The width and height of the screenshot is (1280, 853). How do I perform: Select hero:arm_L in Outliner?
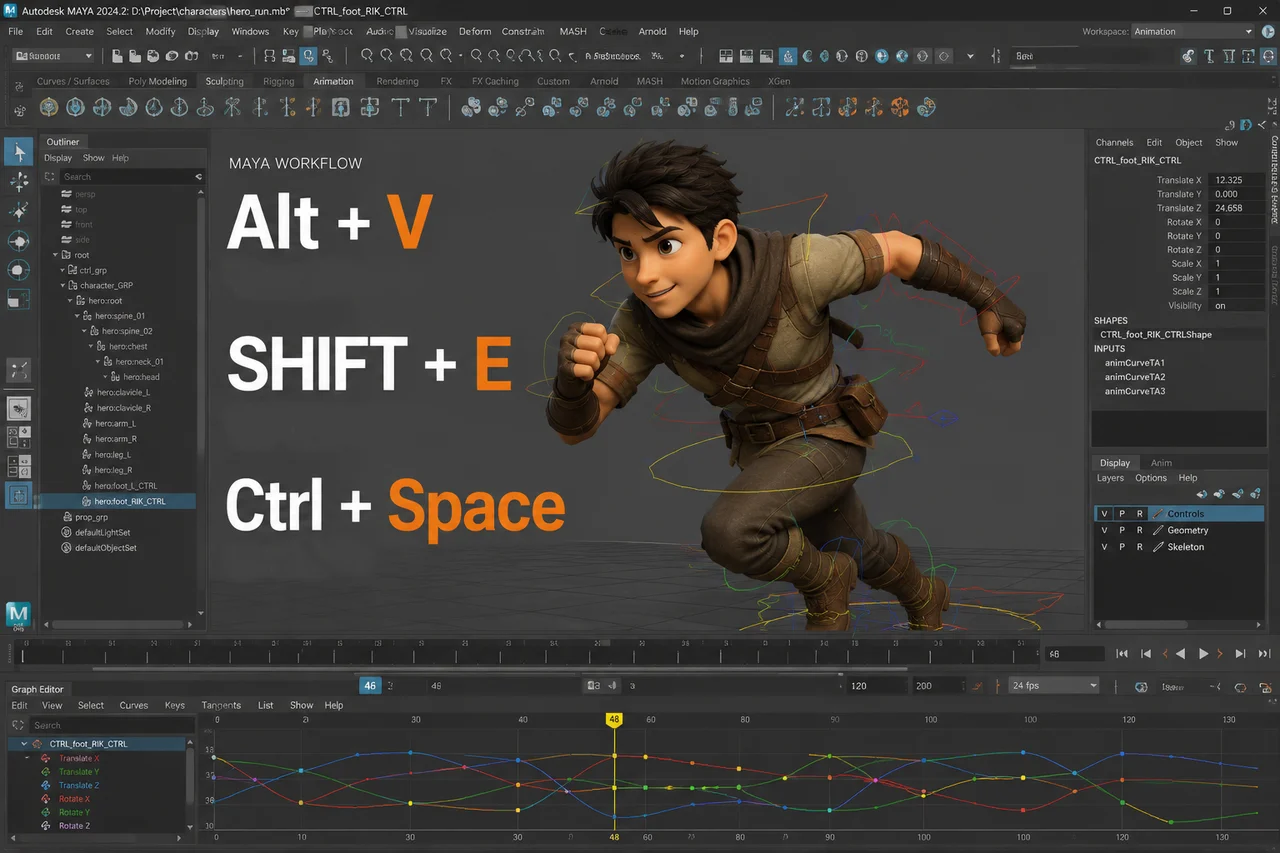point(115,423)
